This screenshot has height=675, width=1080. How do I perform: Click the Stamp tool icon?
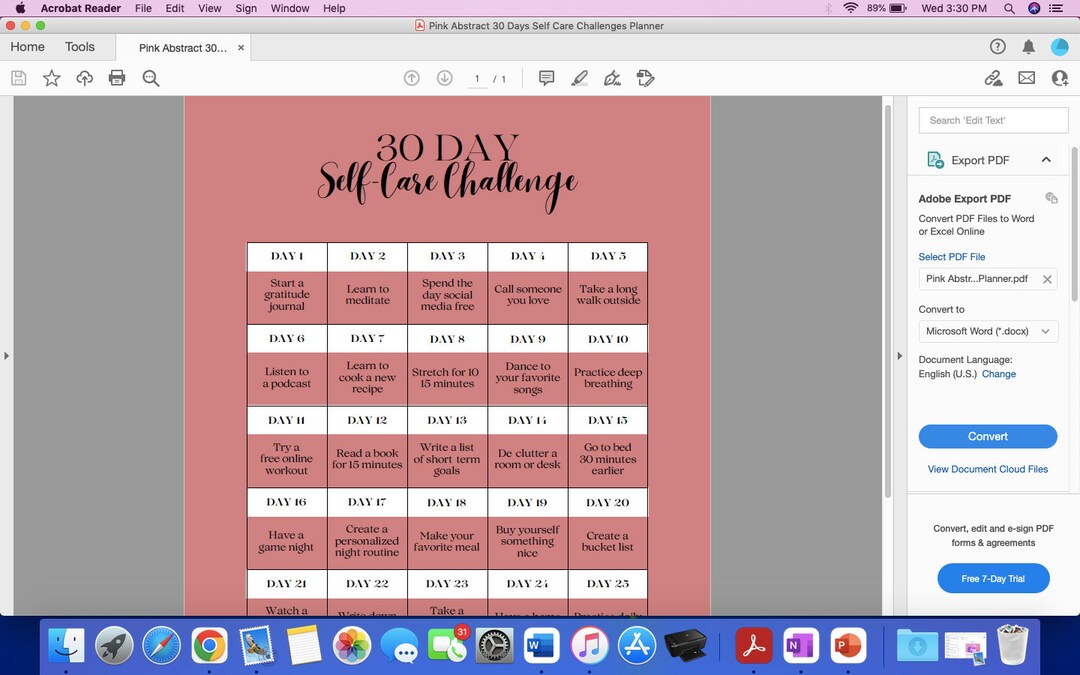tap(645, 78)
